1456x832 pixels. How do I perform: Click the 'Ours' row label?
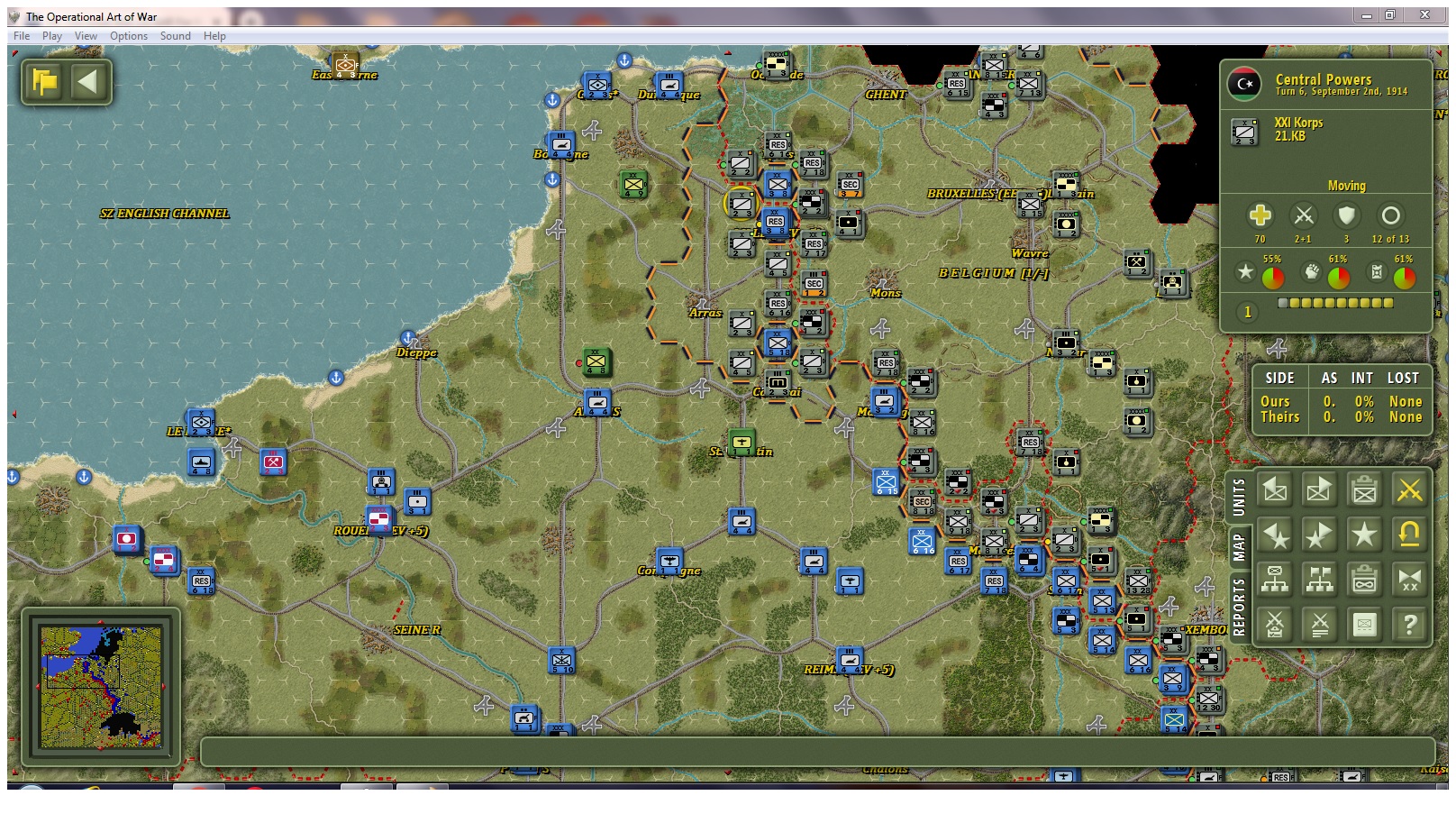pos(1275,401)
